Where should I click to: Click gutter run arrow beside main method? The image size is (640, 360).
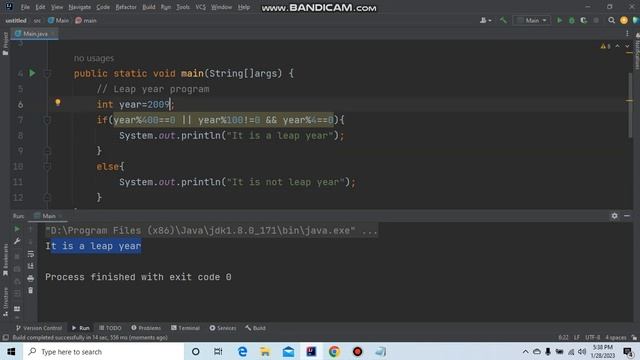(x=32, y=73)
